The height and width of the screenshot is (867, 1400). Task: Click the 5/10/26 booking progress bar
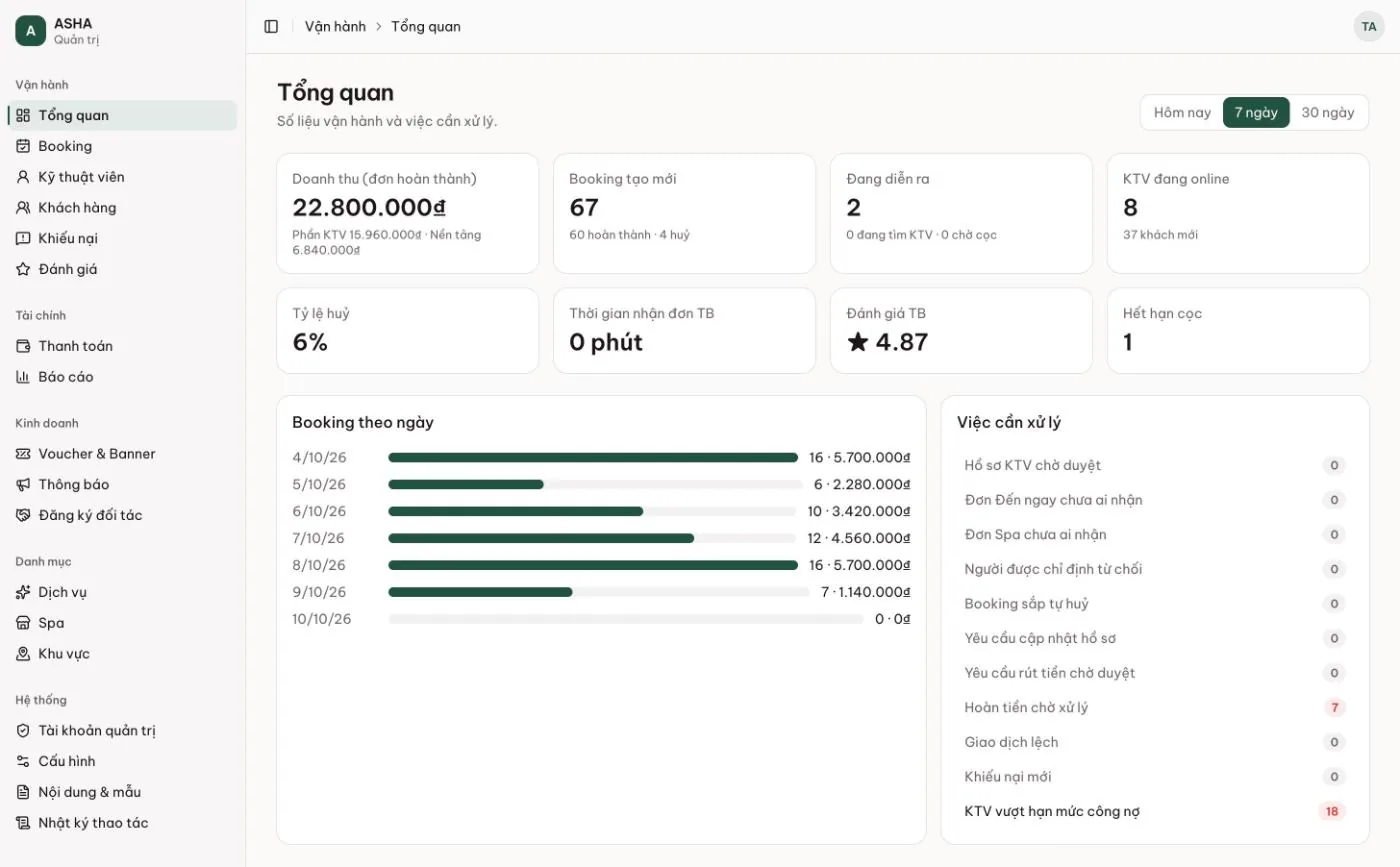pos(593,484)
